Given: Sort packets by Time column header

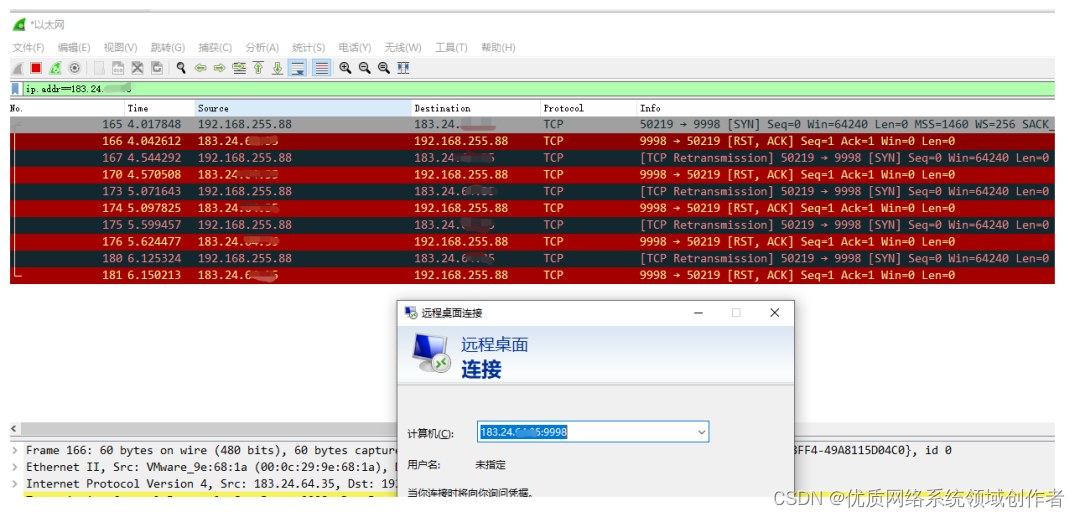Looking at the screenshot, I should click(160, 108).
